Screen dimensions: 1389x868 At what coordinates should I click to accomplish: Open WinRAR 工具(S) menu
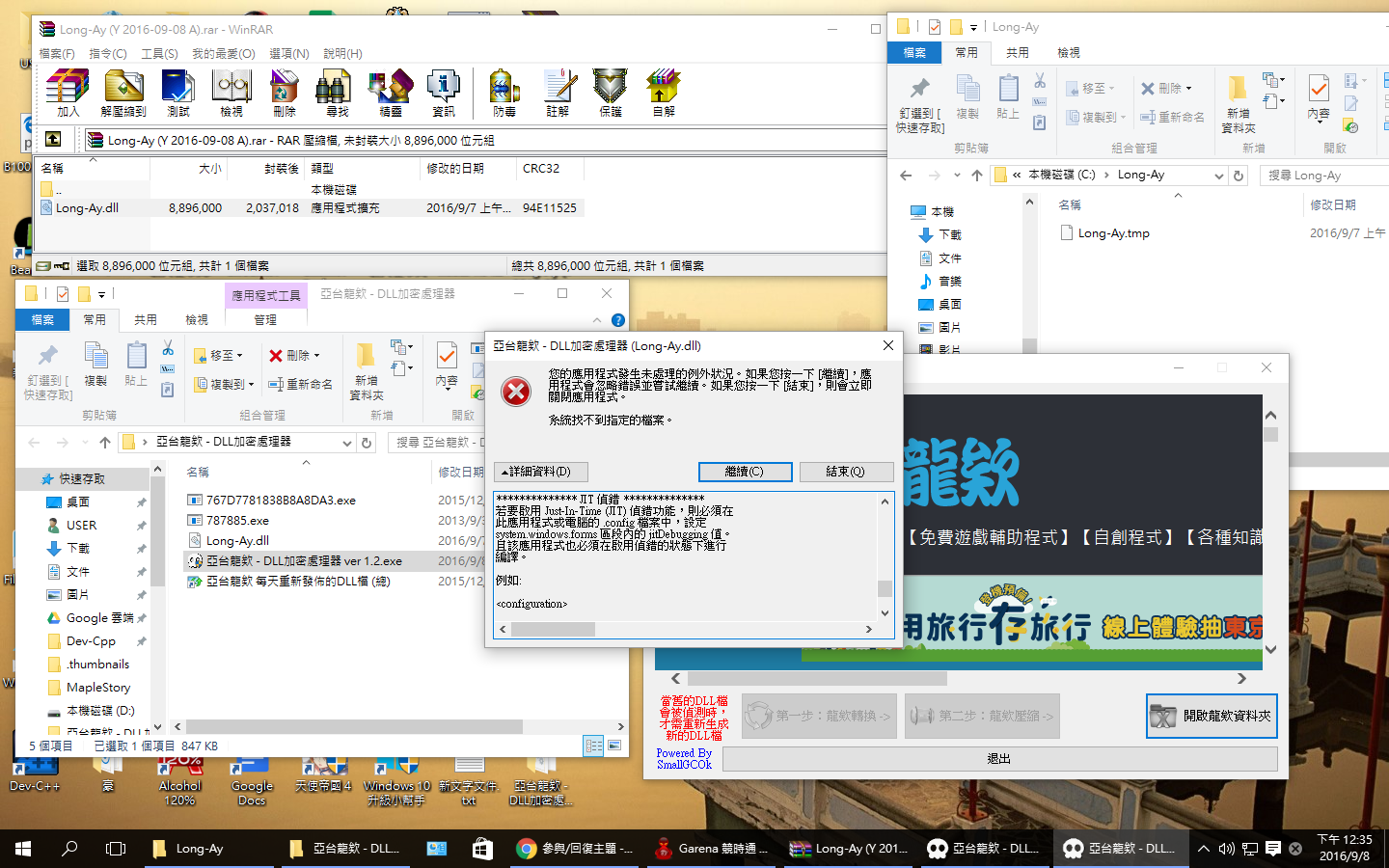[x=159, y=54]
